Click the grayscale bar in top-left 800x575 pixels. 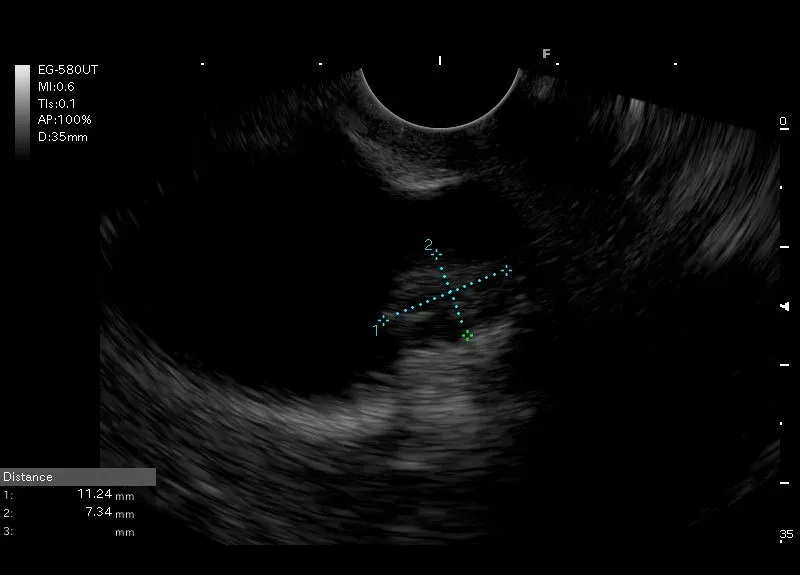click(22, 110)
